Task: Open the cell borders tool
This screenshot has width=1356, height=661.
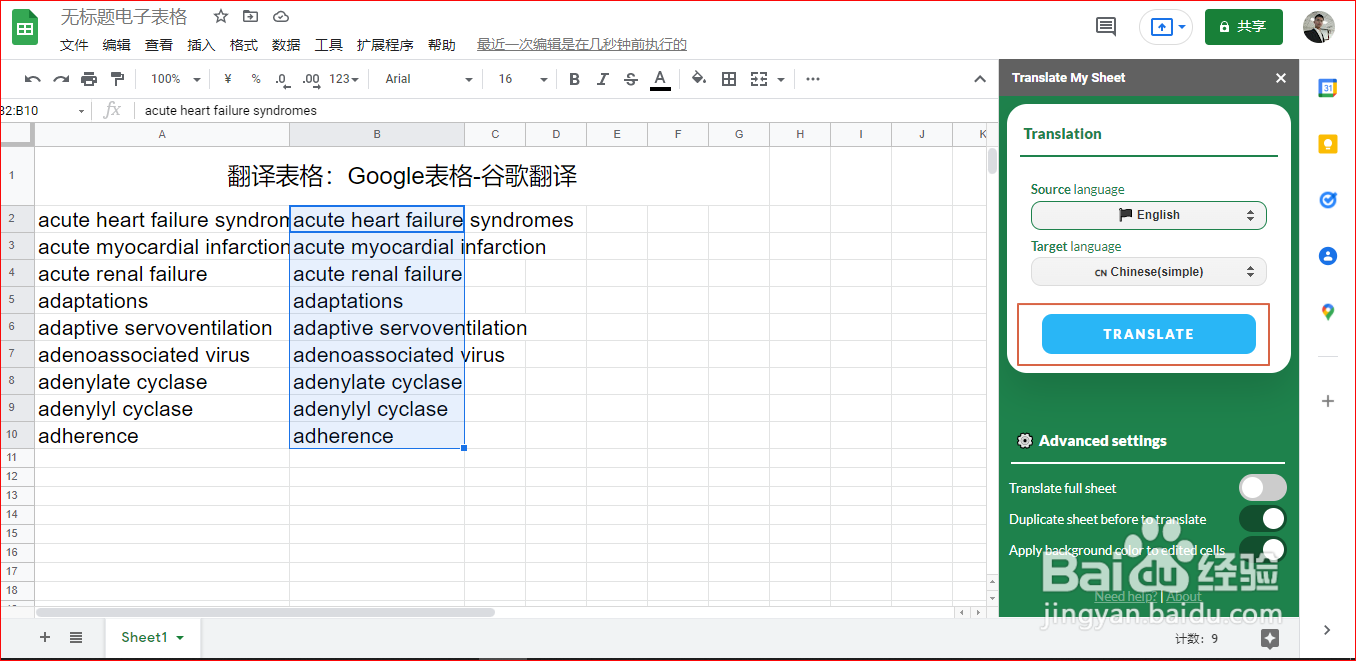Action: [729, 79]
